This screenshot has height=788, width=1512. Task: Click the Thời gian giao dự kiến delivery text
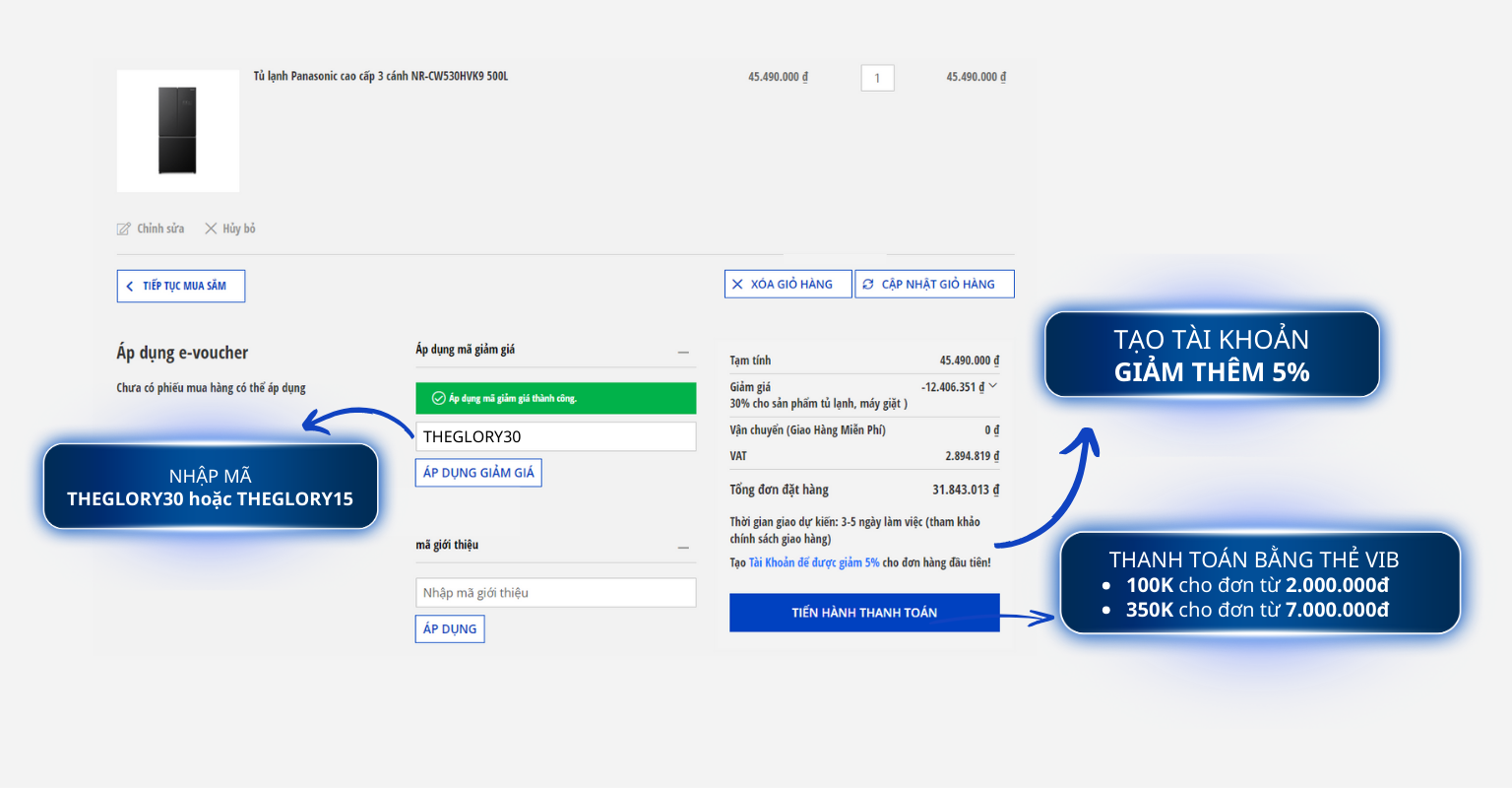[854, 530]
